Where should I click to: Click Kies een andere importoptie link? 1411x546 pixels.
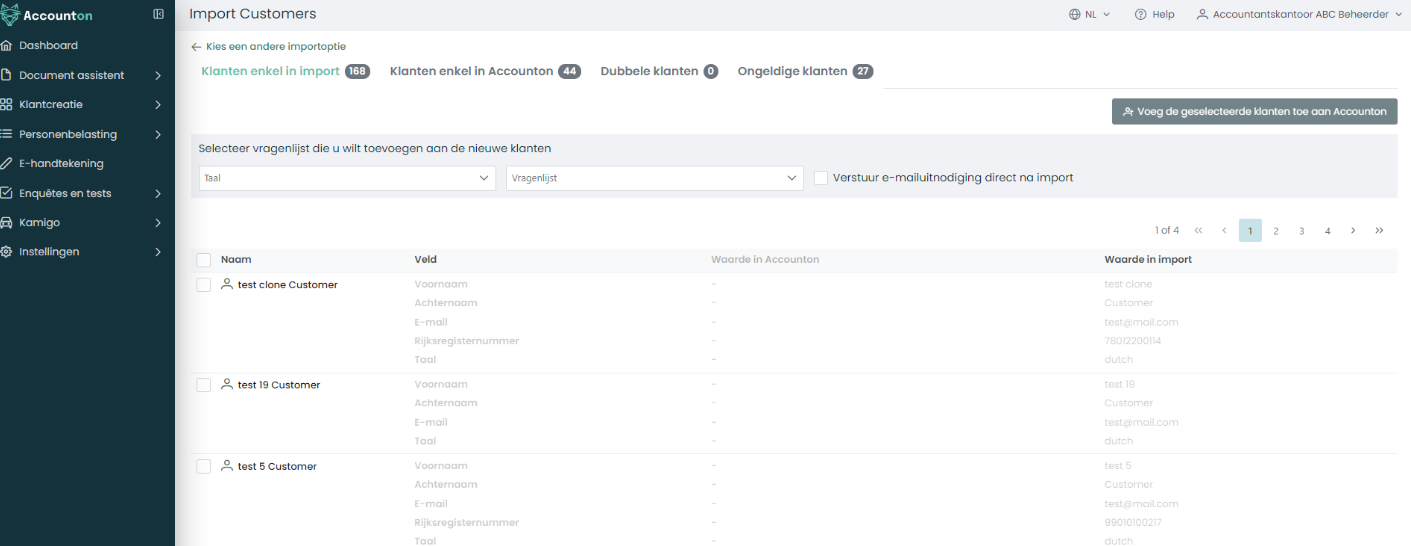click(269, 47)
